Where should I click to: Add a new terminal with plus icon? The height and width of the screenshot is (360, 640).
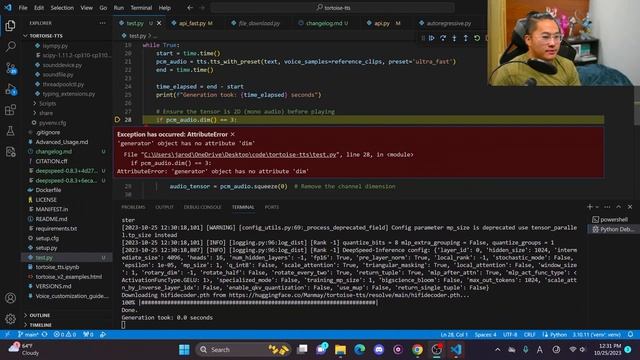[589, 207]
